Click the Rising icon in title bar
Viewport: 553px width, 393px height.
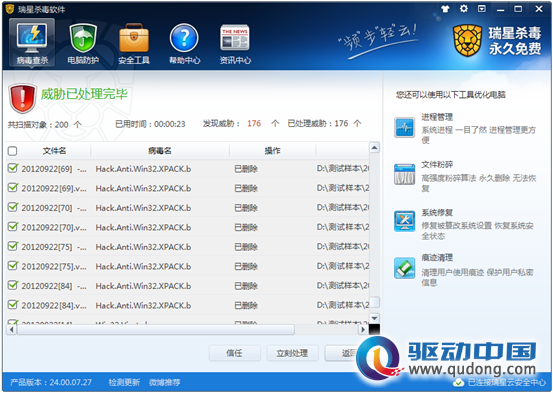(10, 9)
